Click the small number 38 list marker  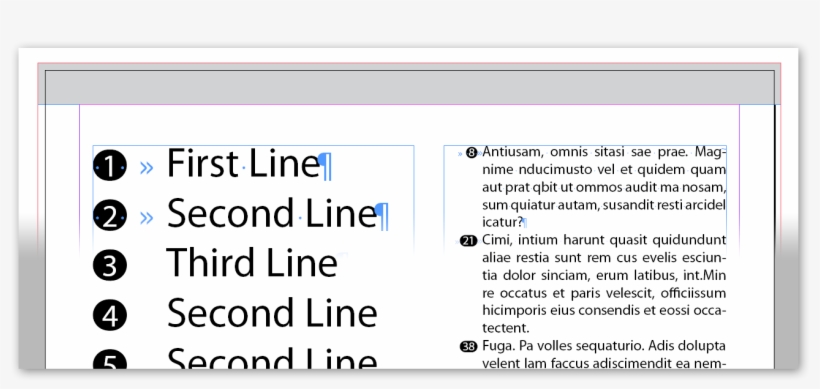coord(469,346)
